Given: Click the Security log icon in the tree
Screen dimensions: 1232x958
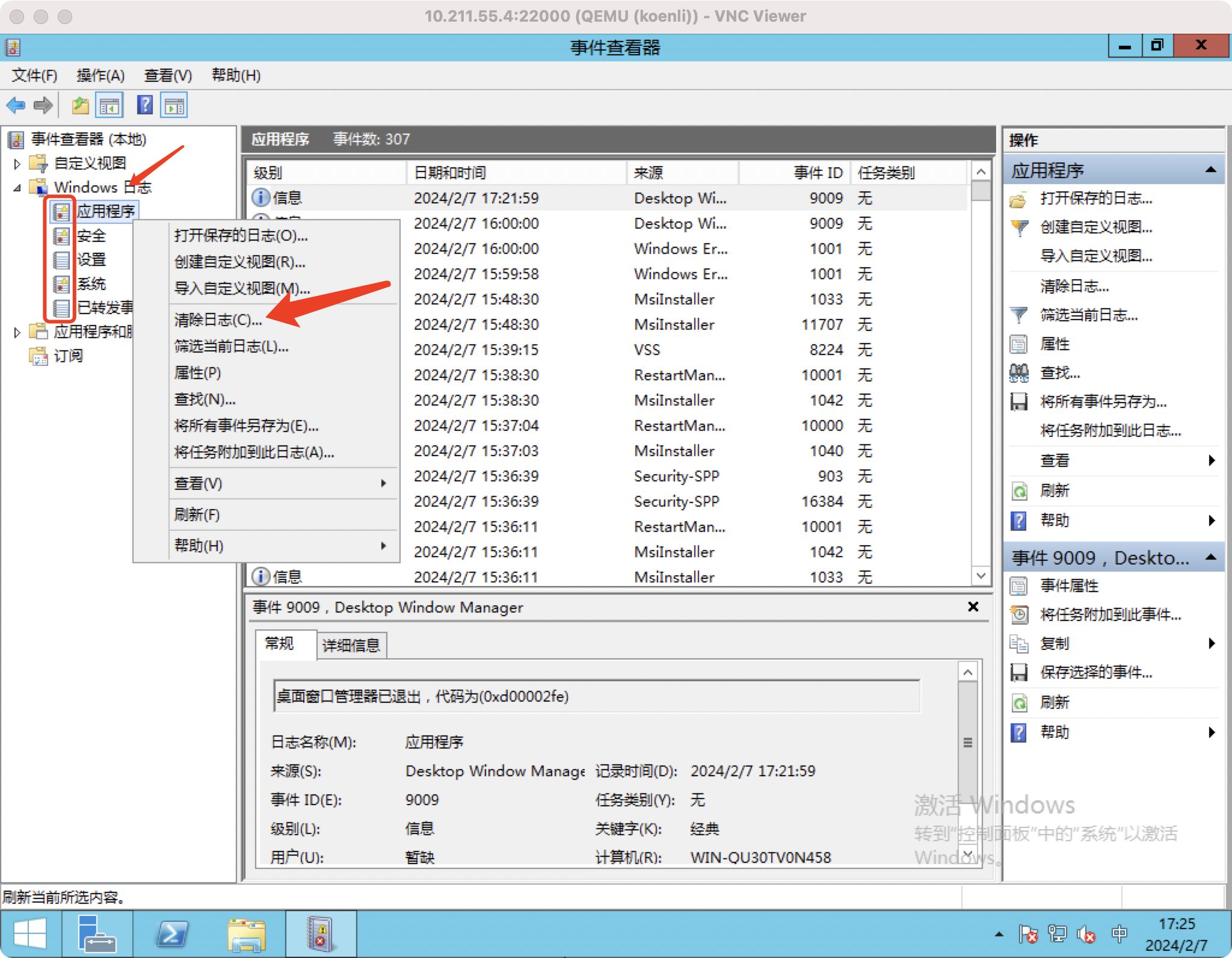Looking at the screenshot, I should coord(61,236).
